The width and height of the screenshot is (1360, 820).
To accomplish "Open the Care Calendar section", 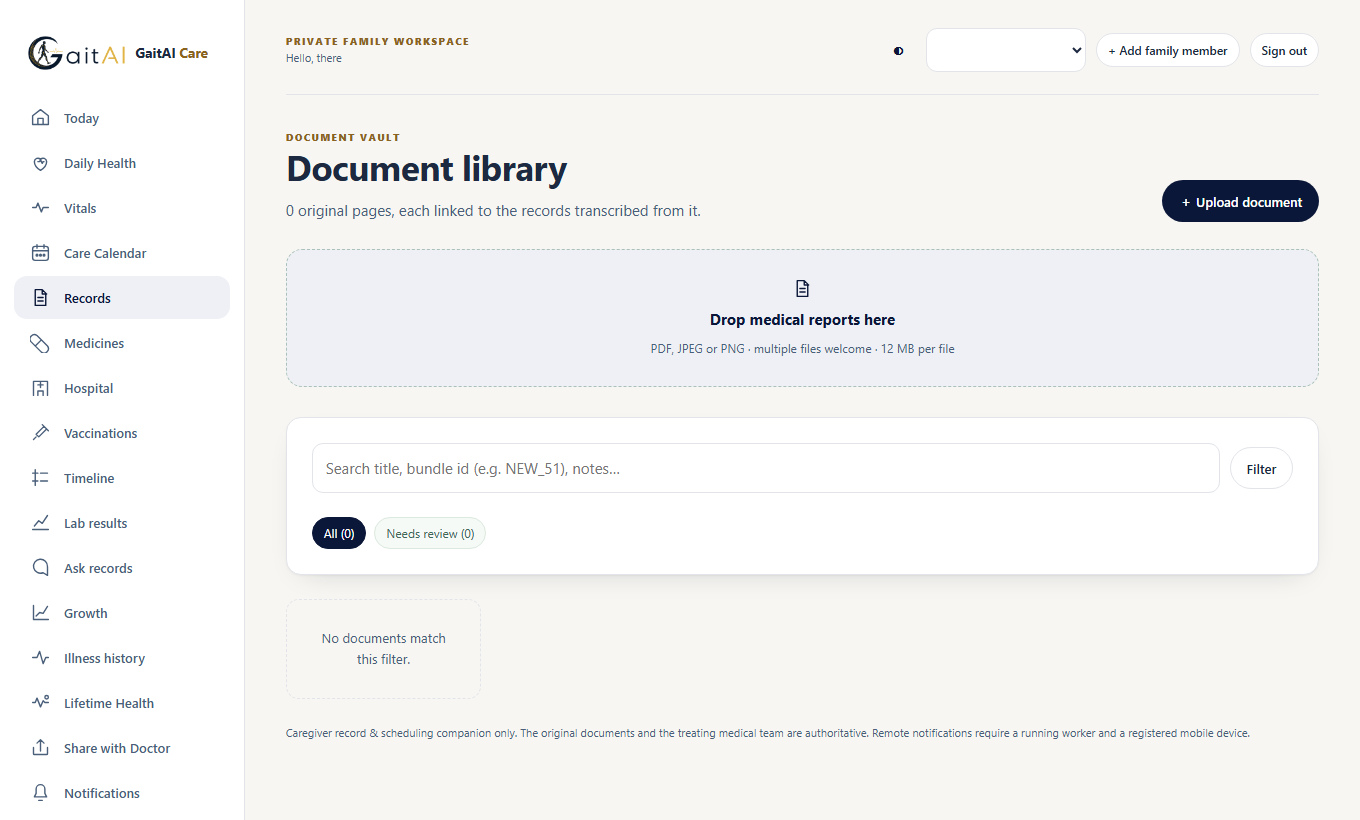I will click(122, 253).
